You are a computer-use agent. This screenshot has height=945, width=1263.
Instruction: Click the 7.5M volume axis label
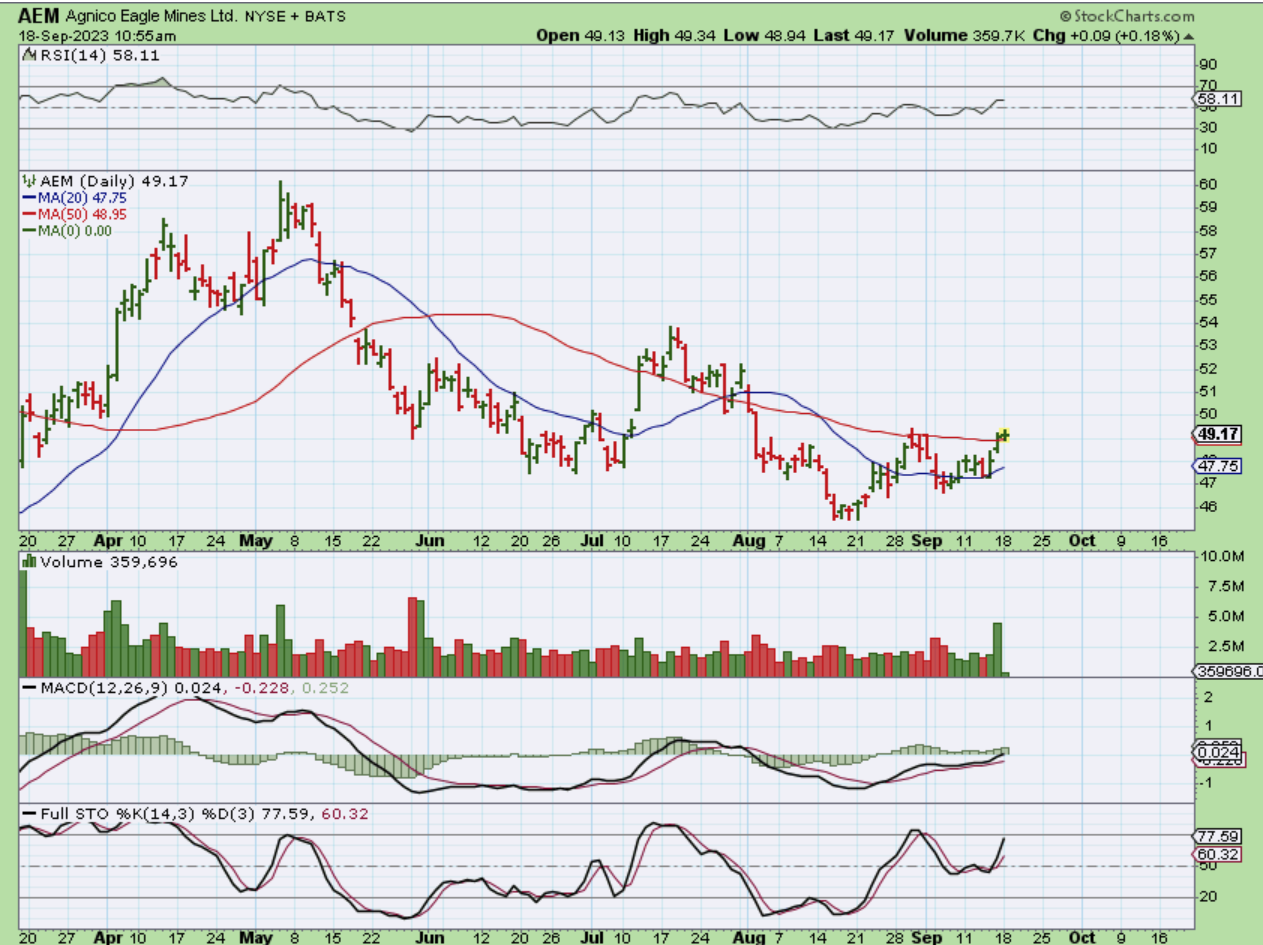[1225, 586]
